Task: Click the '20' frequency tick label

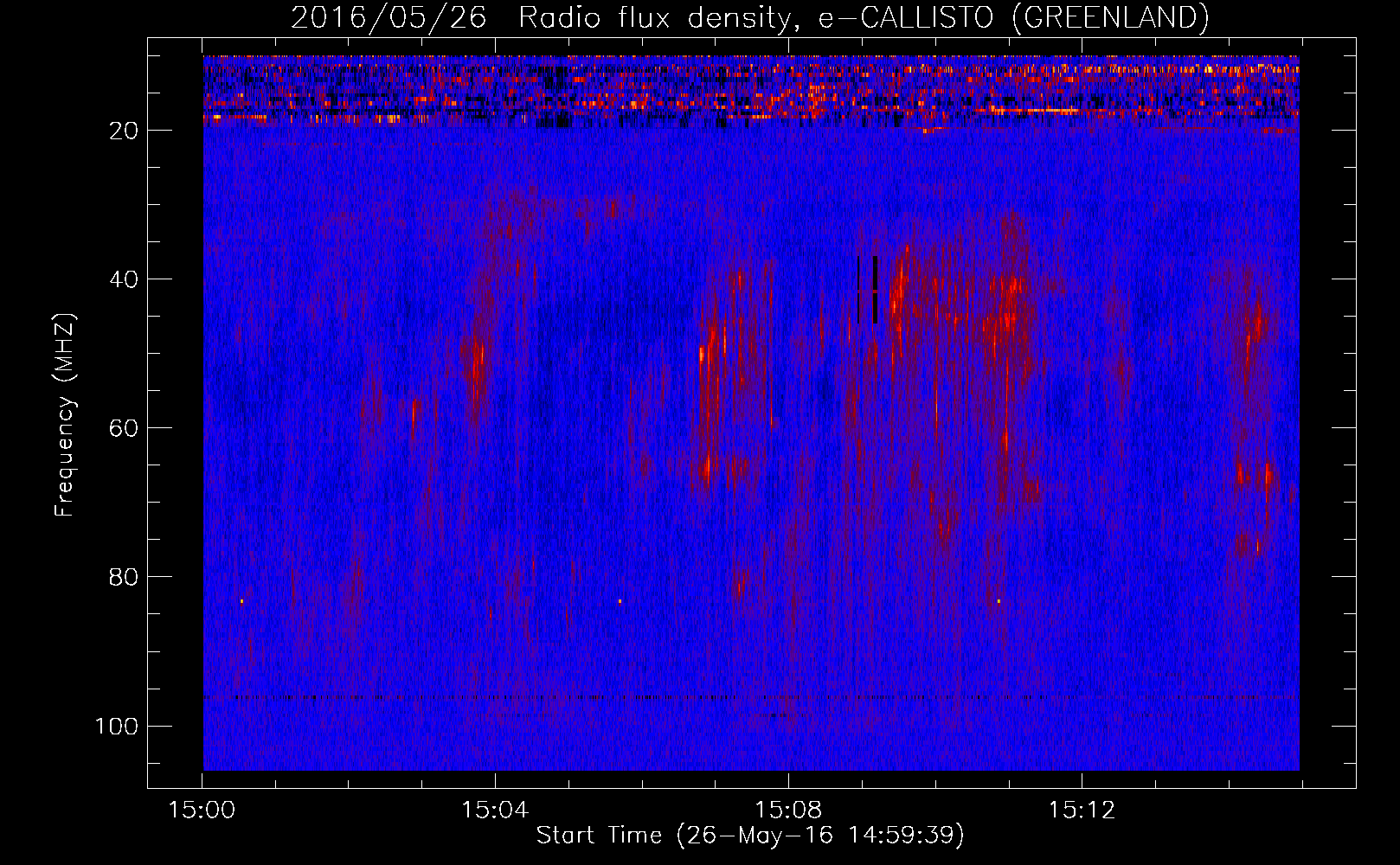Action: [x=125, y=131]
